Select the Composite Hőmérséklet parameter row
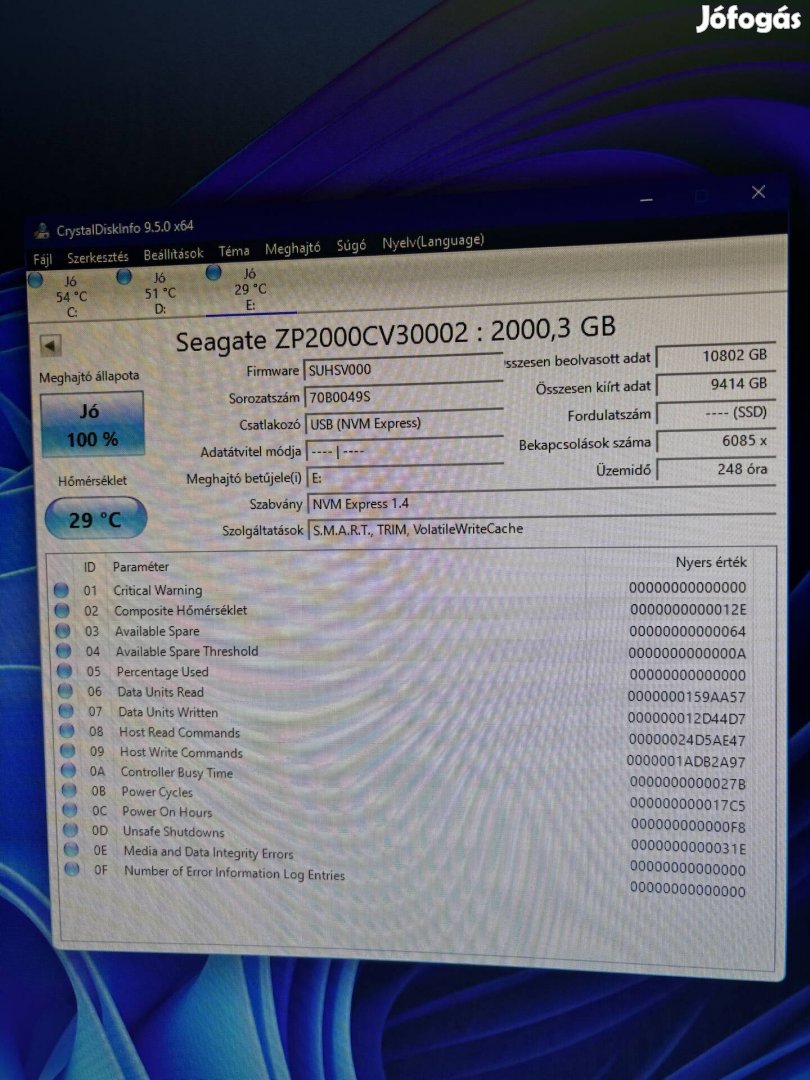Viewport: 810px width, 1080px height. click(401, 610)
